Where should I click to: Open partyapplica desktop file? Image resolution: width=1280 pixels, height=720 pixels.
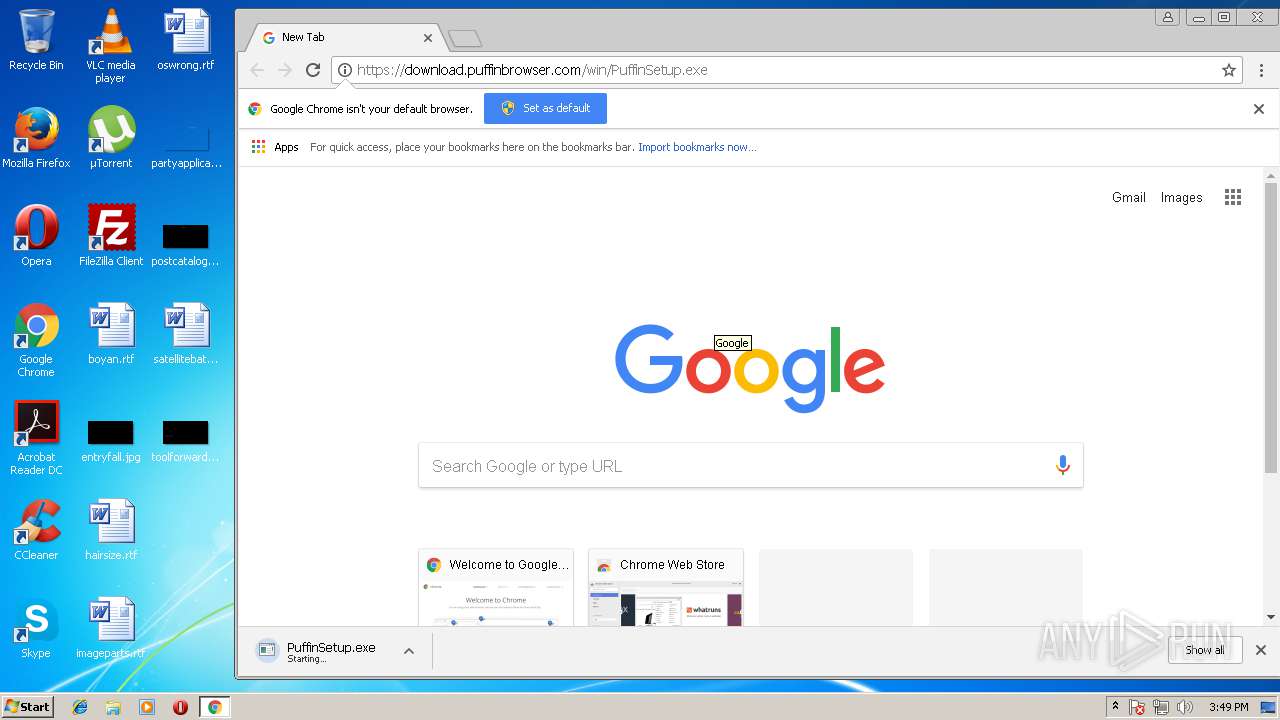186,146
